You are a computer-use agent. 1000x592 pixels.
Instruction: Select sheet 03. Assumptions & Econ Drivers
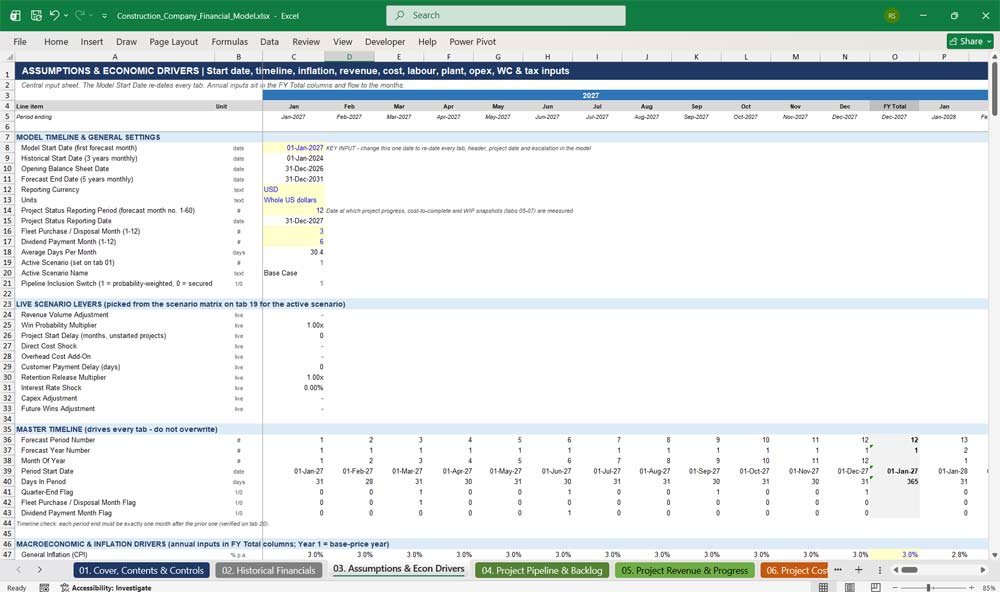[399, 569]
